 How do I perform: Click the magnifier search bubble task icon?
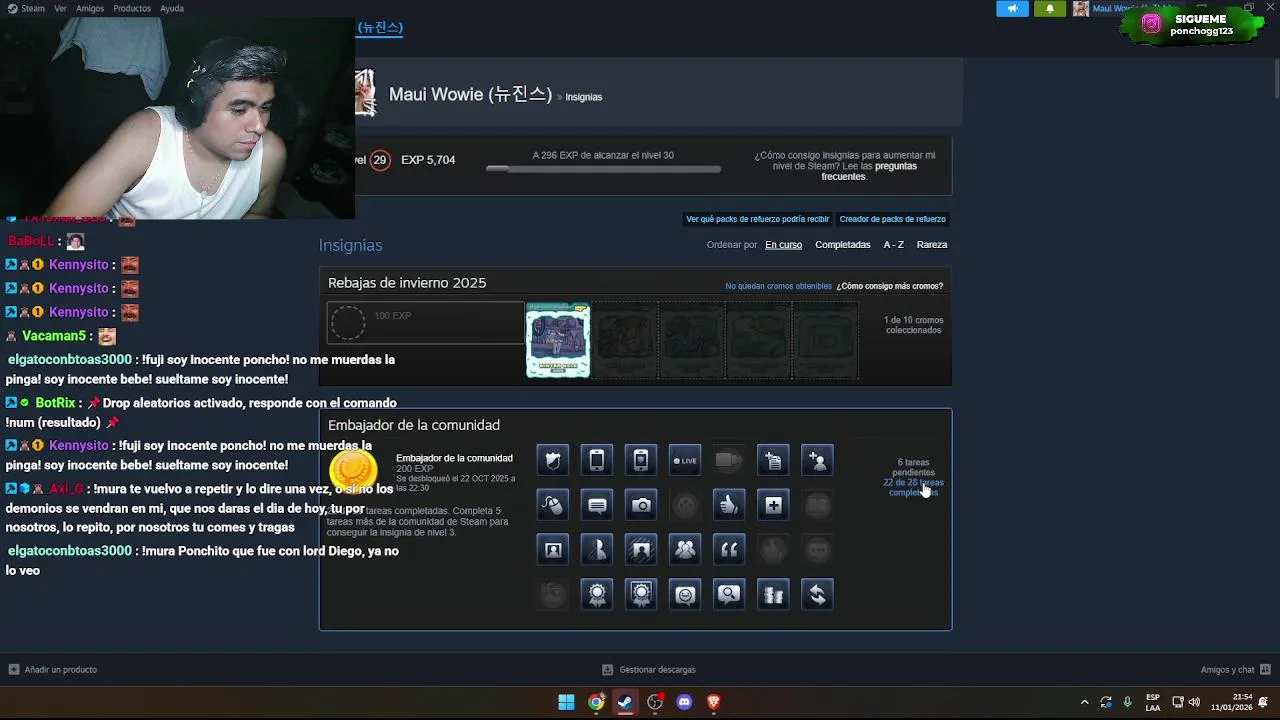tap(729, 594)
